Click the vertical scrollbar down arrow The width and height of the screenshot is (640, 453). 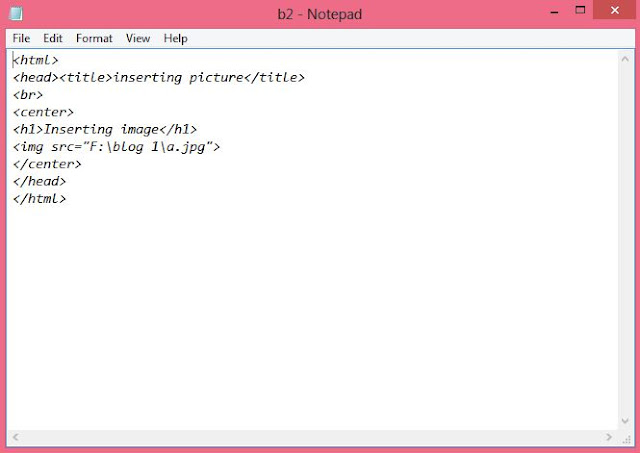pyautogui.click(x=625, y=420)
